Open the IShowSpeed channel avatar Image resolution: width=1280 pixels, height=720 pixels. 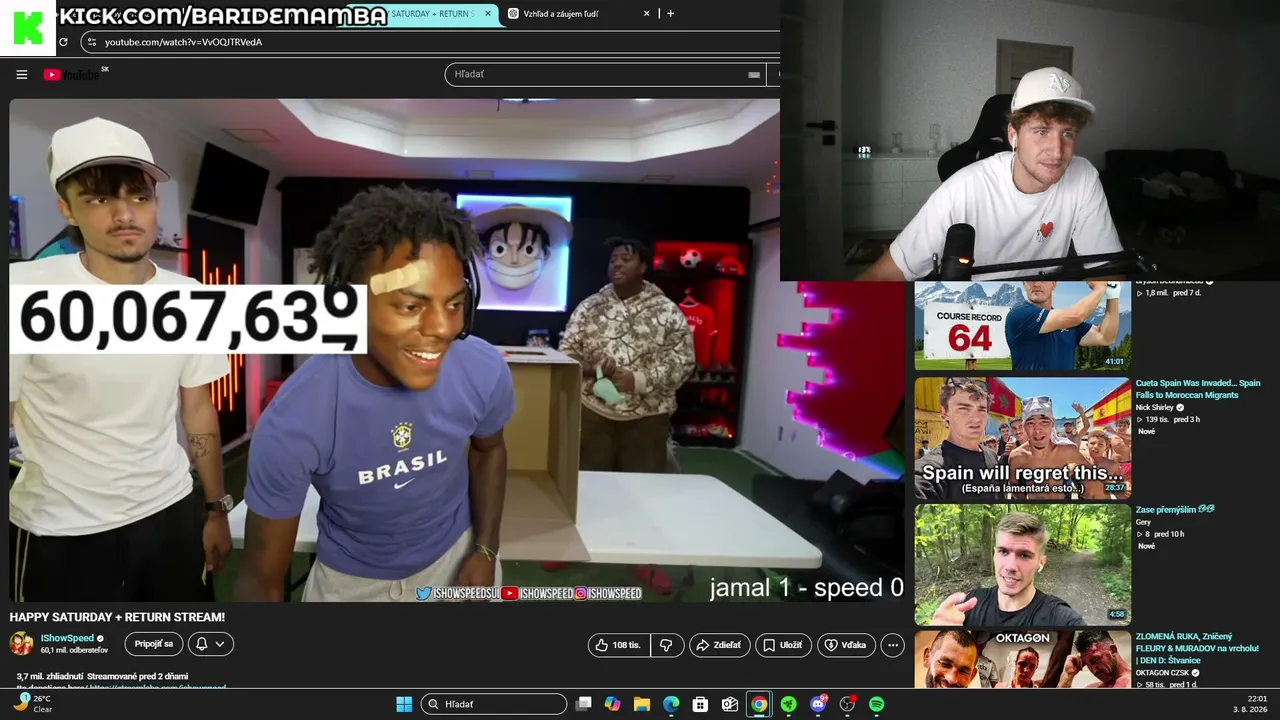point(21,643)
